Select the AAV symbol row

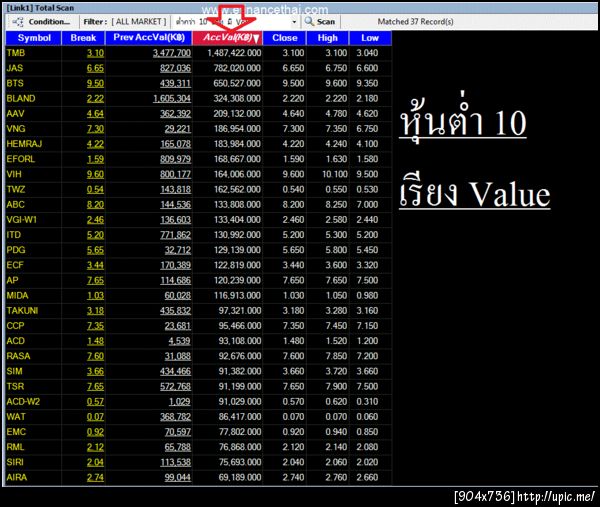pyautogui.click(x=199, y=114)
